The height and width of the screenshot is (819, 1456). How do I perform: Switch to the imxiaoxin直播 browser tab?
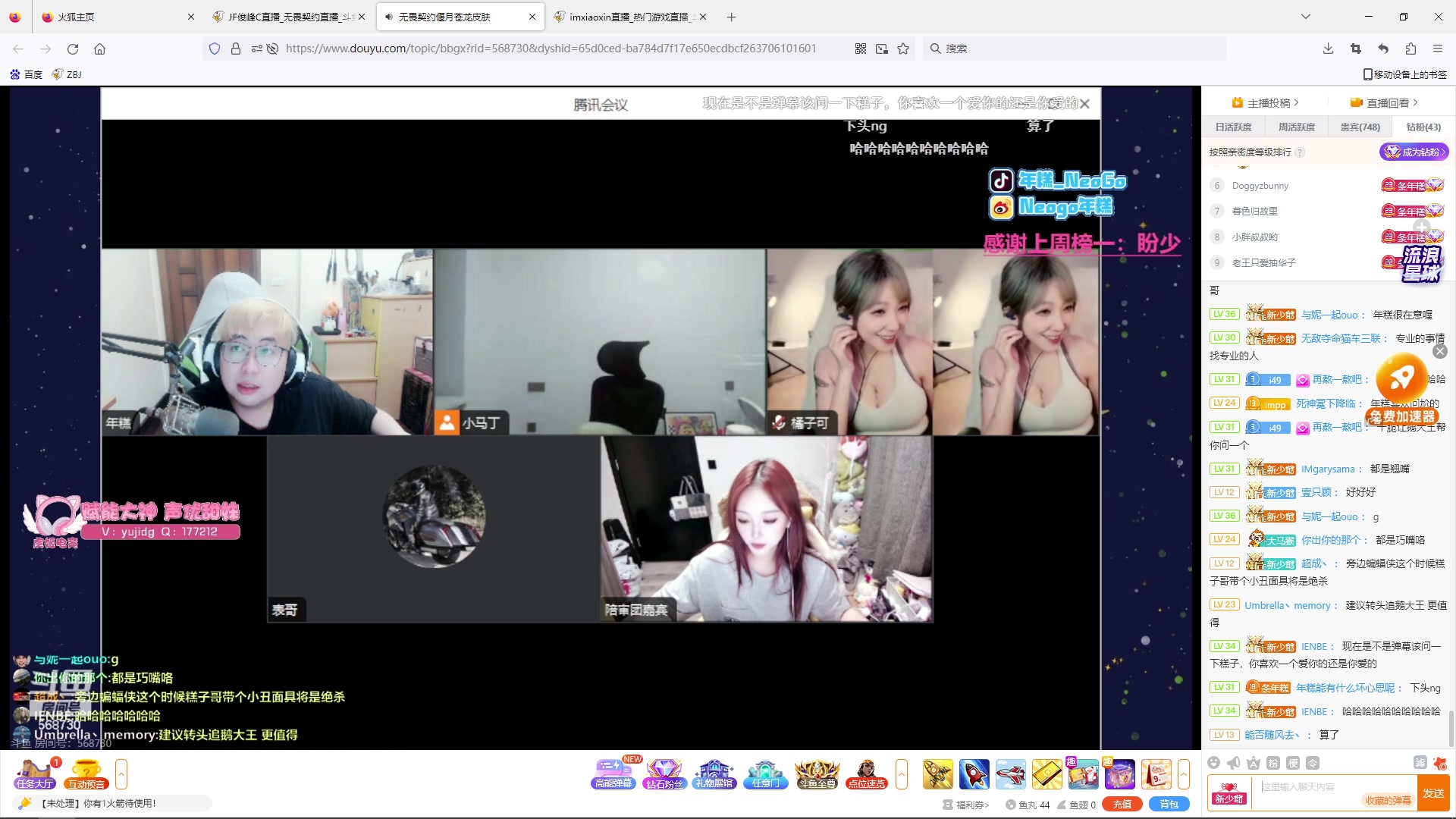(x=629, y=17)
